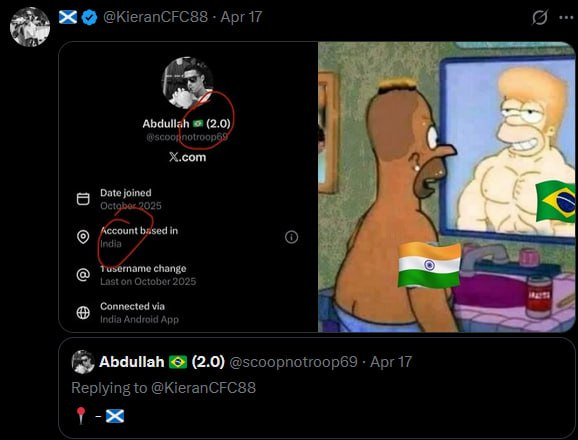Click the @KieranCFC88 mention in Replying to
578x440 pixels.
(203, 388)
